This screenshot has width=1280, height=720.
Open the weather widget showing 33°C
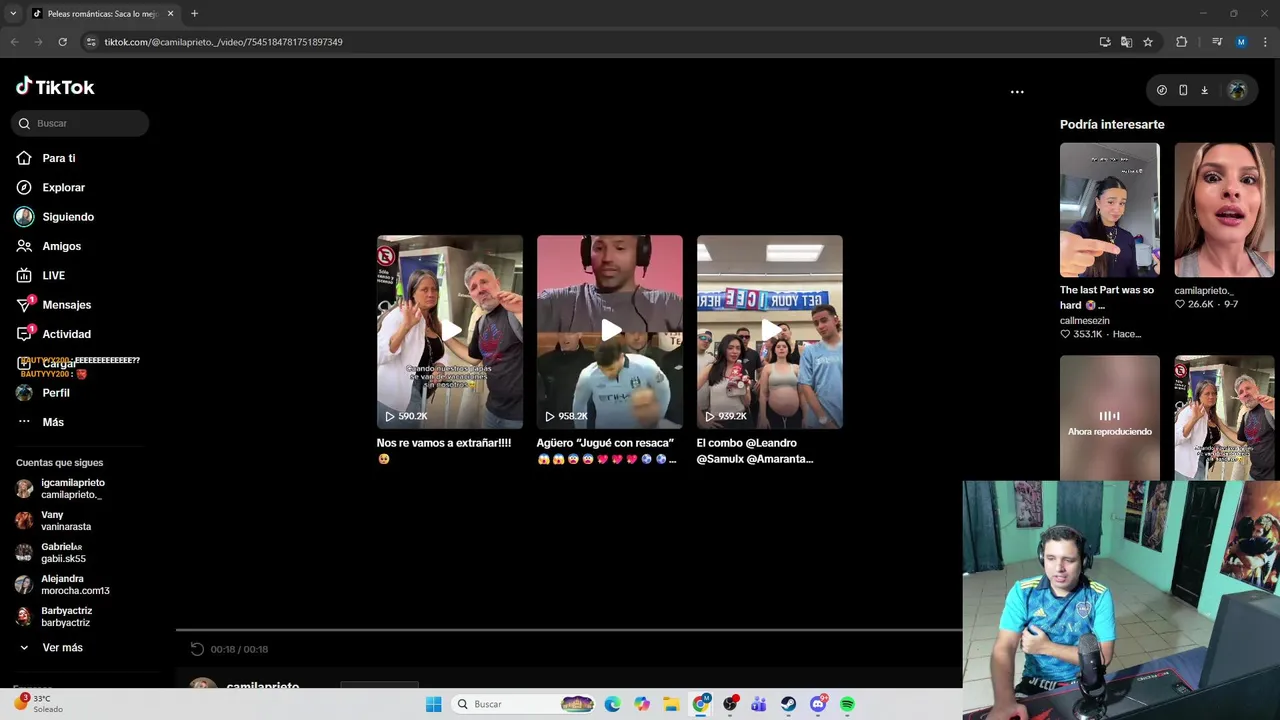coord(40,704)
